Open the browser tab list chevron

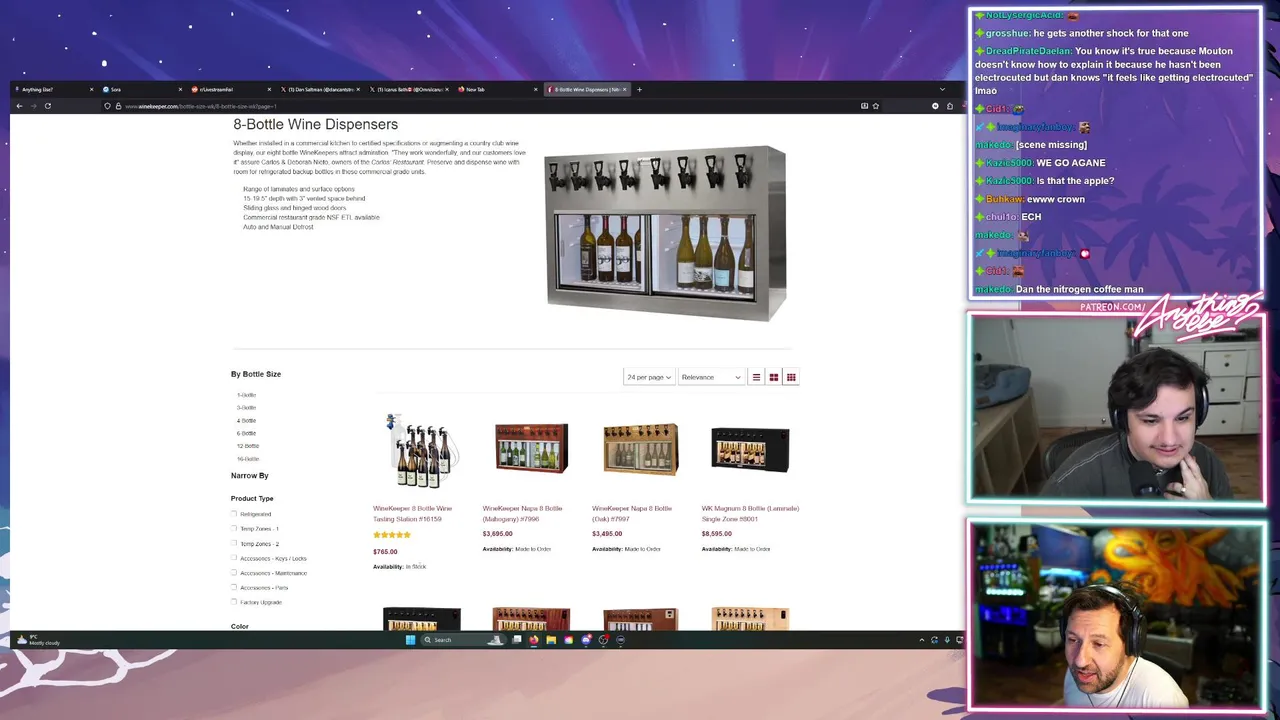(x=941, y=89)
